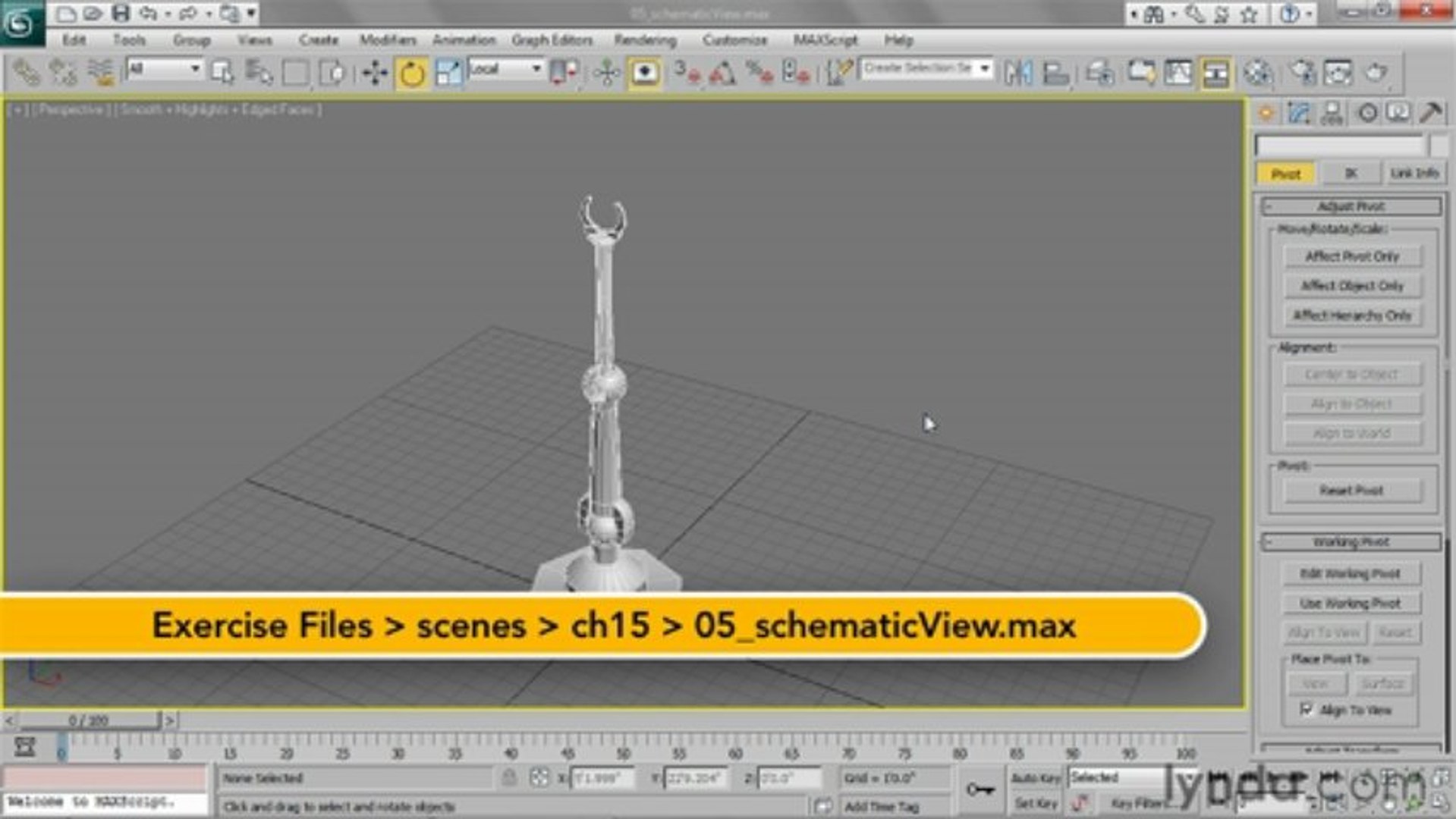Screen dimensions: 1456x819
Task: Open the reference coordinate system 'Local' dropdown
Action: click(x=506, y=69)
